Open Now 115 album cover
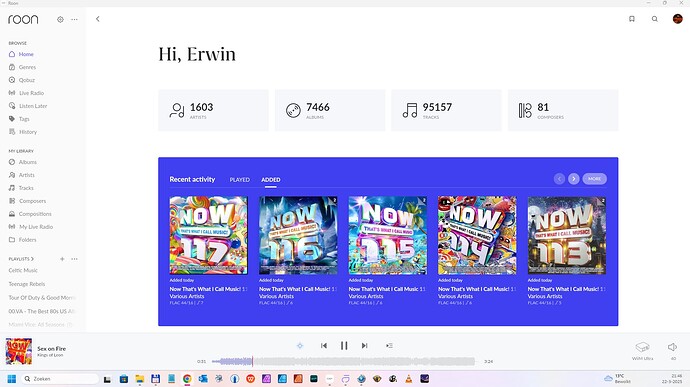This screenshot has height=387, width=690. (x=388, y=235)
